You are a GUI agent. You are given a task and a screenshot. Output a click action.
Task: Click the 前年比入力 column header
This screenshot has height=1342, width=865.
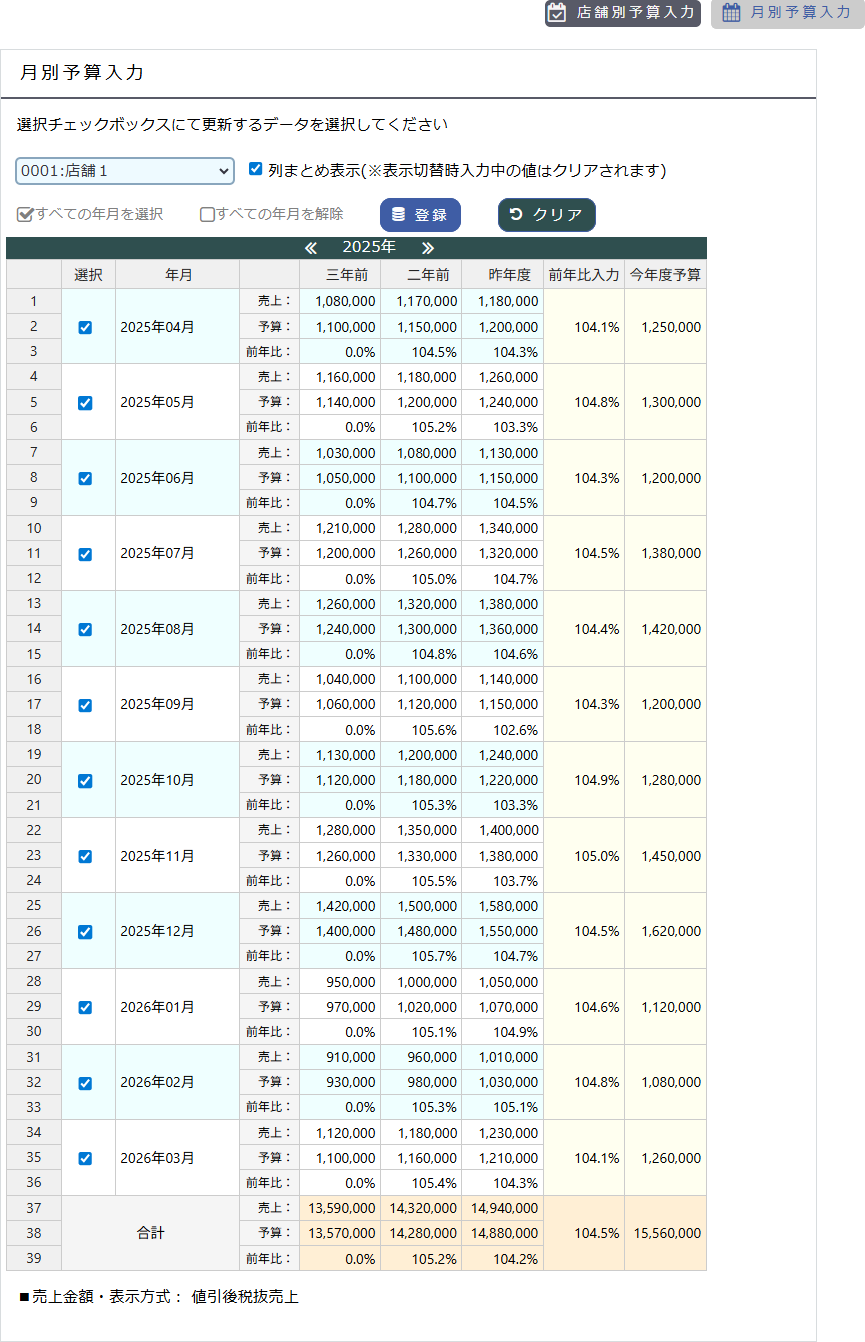(584, 275)
